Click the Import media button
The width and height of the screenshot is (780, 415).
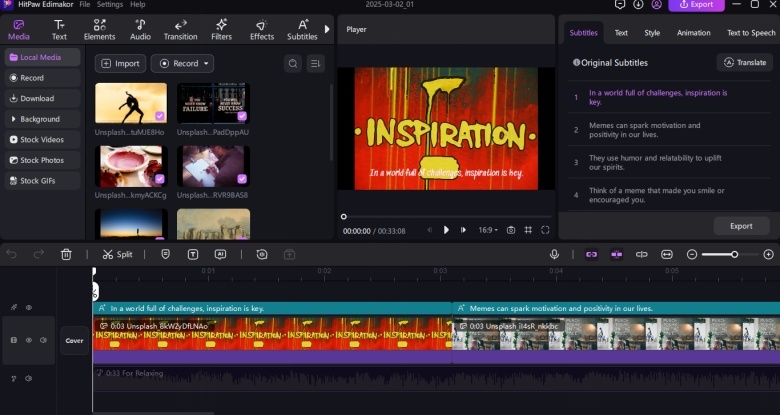120,64
